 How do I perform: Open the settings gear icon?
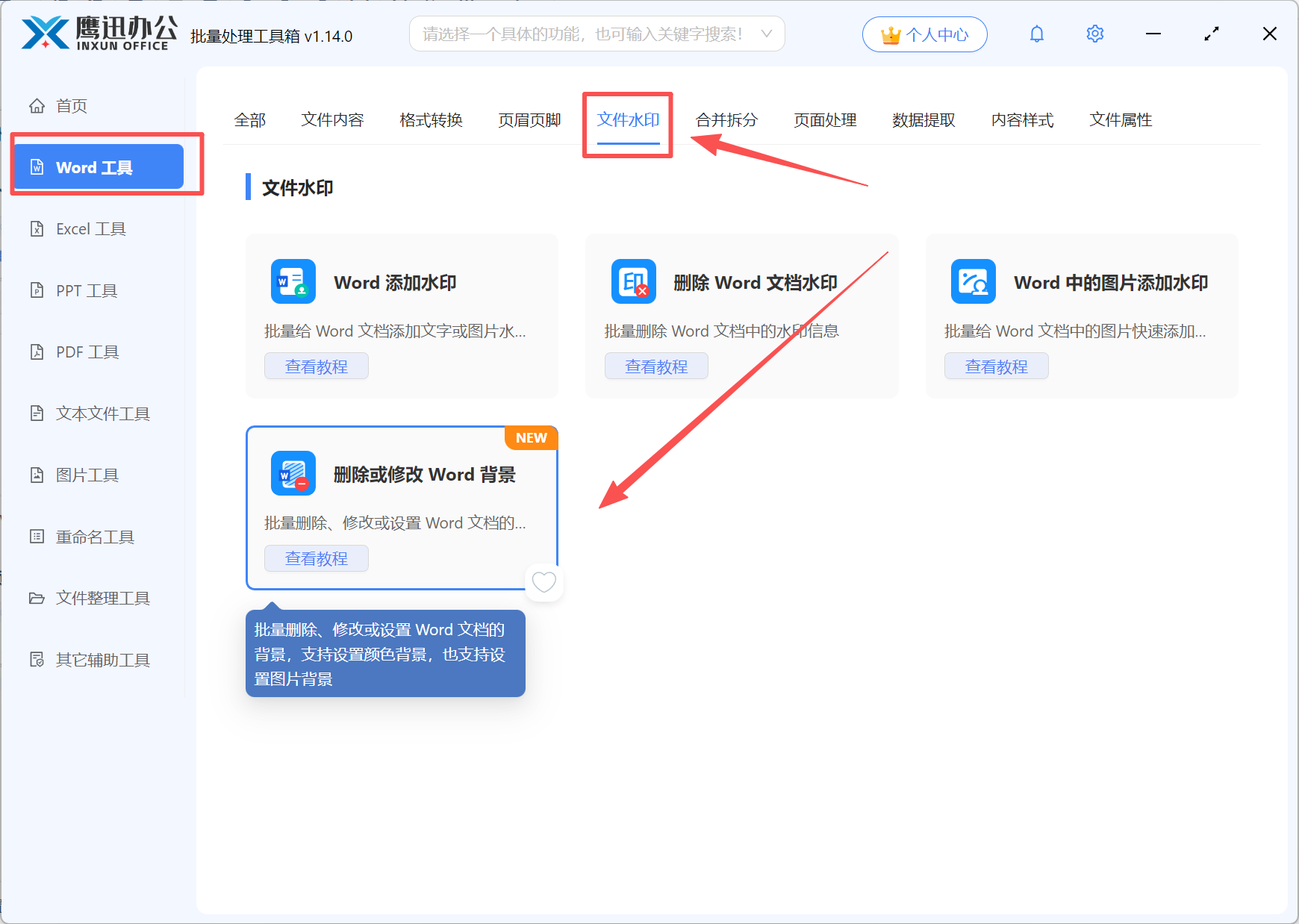pyautogui.click(x=1094, y=34)
